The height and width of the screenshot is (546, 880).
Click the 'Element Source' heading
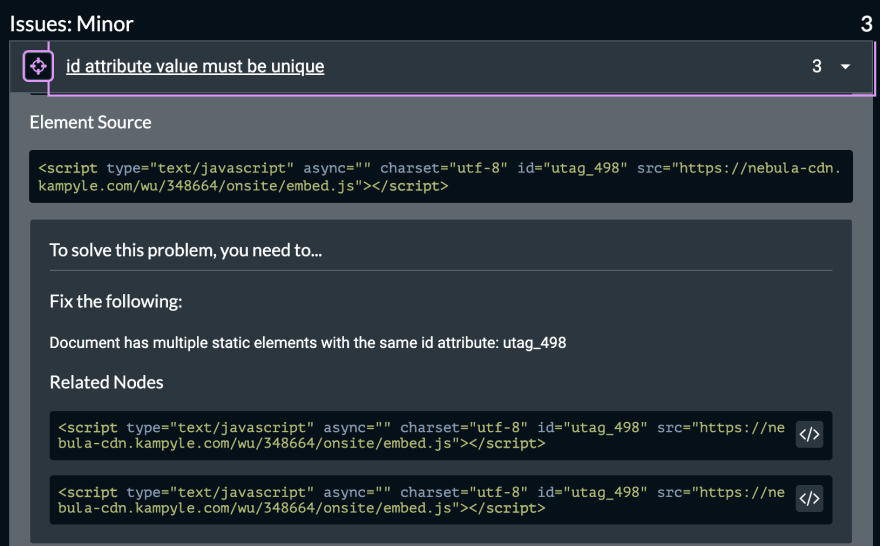(90, 122)
